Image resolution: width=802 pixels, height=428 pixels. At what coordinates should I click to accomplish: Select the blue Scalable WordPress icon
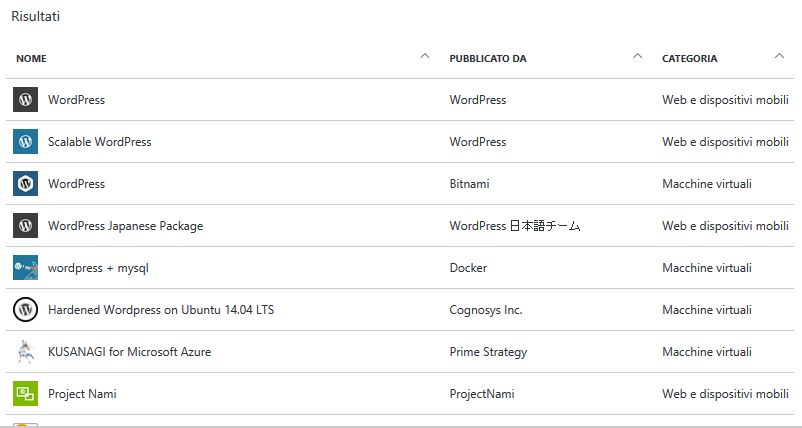tap(25, 142)
